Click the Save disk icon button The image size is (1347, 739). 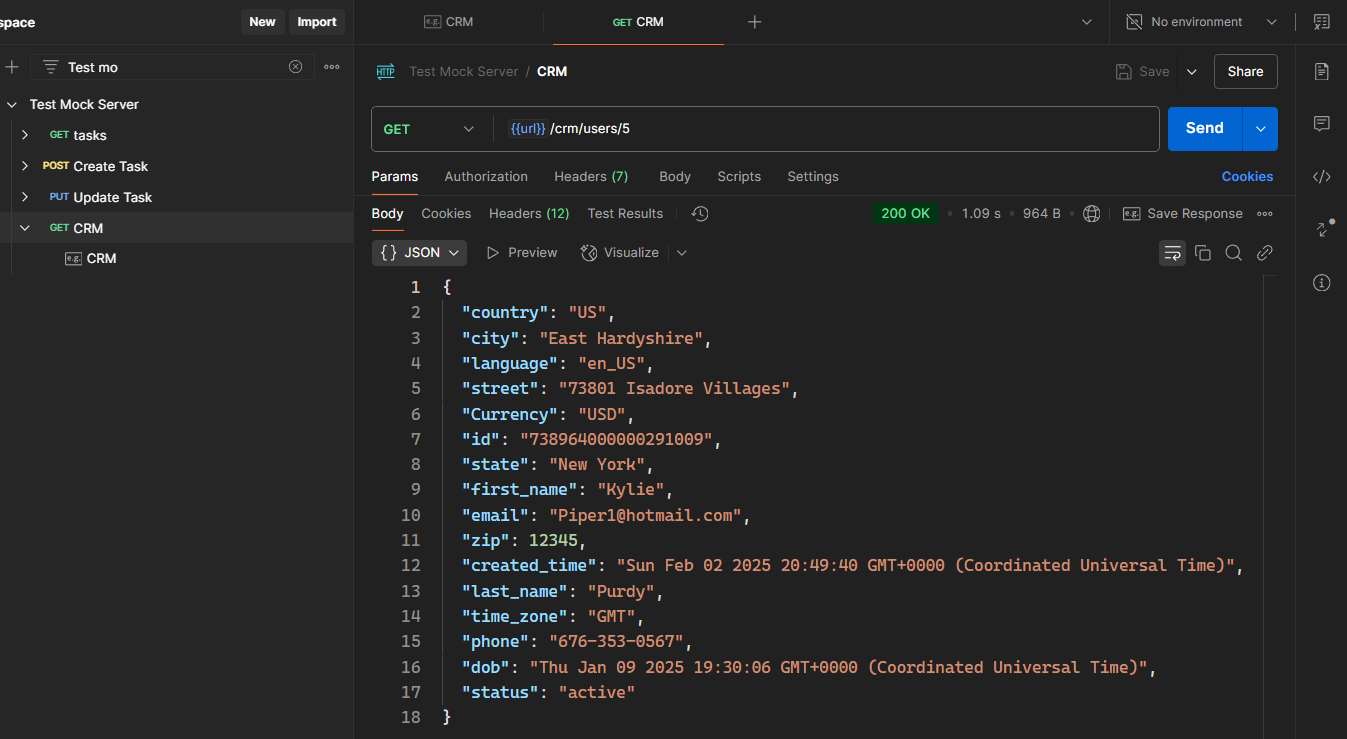[x=1143, y=72]
